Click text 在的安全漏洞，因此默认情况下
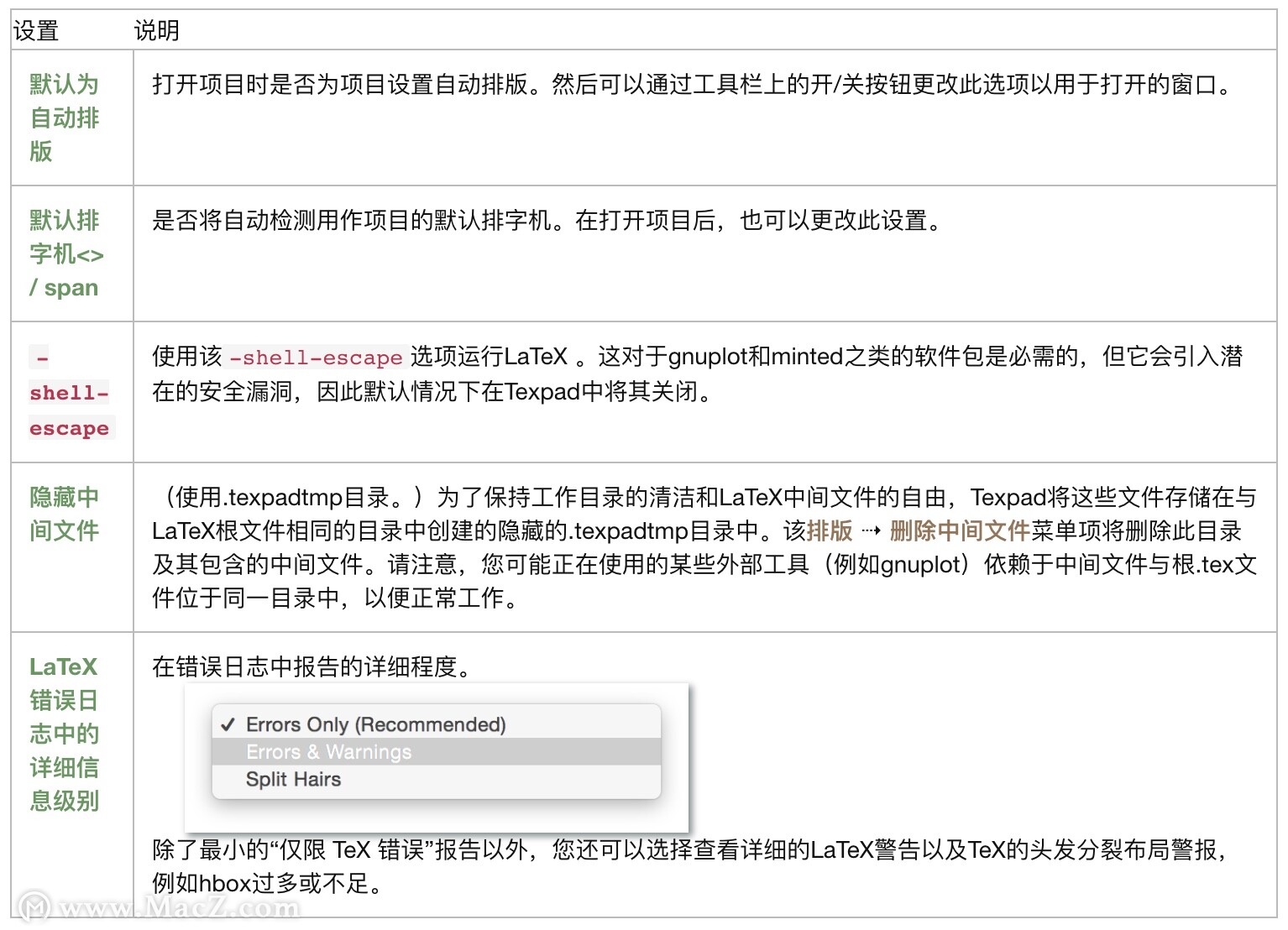1288x930 pixels. [x=317, y=391]
